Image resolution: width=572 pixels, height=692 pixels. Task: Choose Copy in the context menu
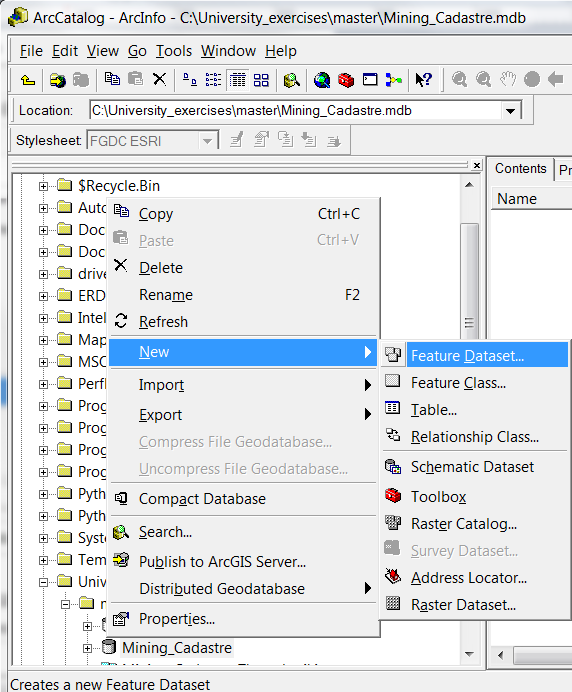pos(242,214)
